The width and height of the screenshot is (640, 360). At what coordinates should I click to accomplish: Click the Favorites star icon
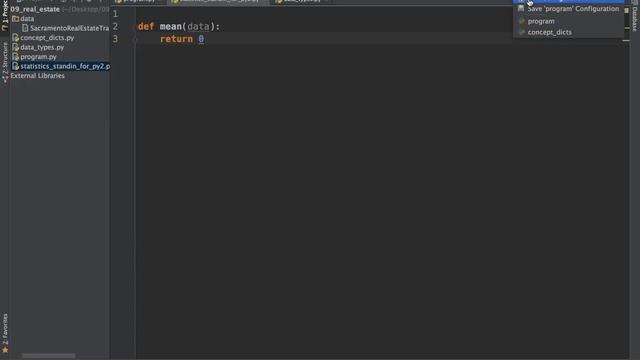[5, 350]
